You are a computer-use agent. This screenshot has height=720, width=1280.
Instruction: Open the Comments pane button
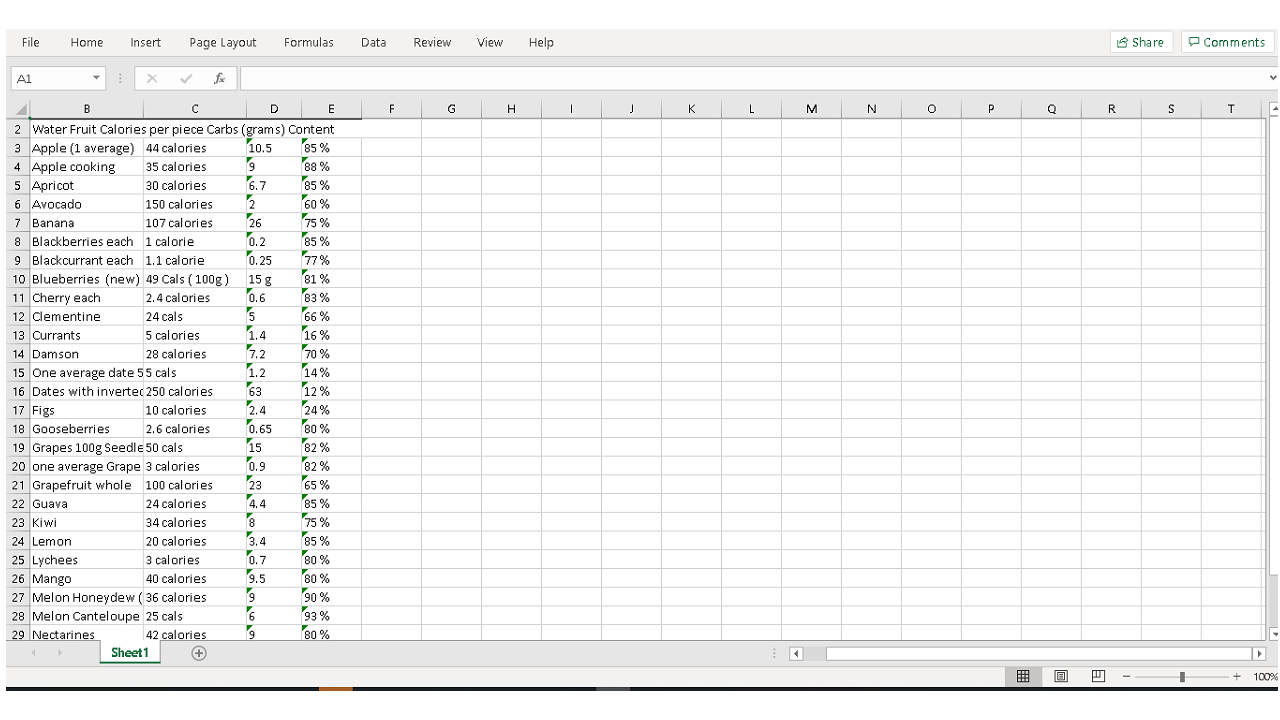point(1227,42)
